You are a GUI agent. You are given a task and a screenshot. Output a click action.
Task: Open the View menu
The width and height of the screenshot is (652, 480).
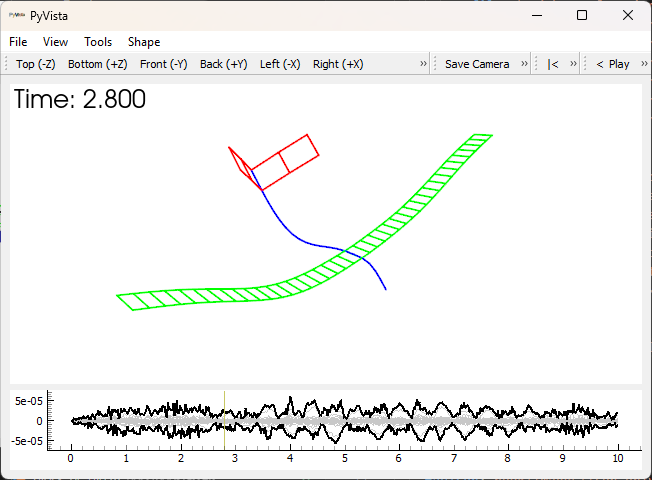tap(56, 42)
